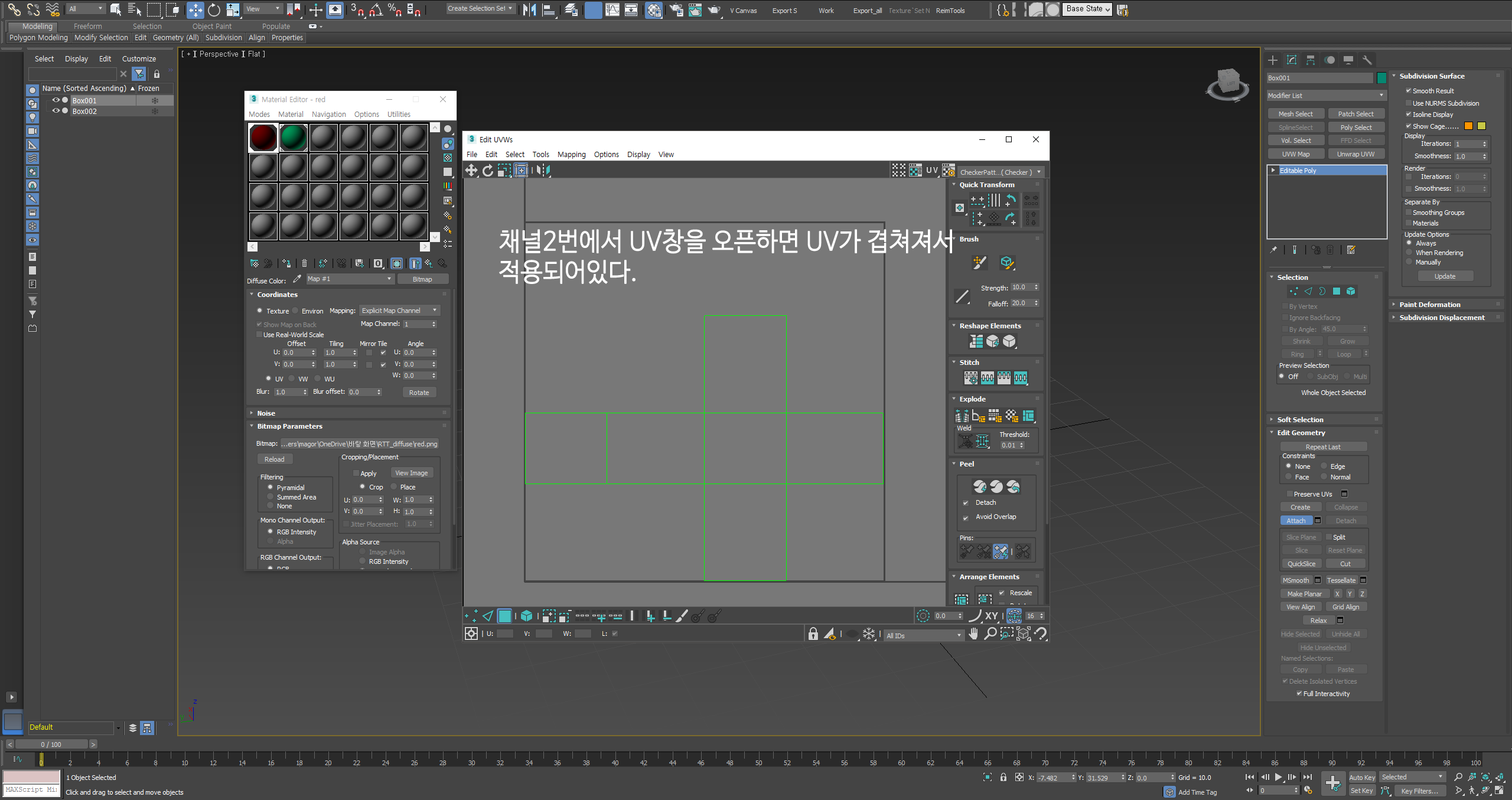The width and height of the screenshot is (1512, 800).
Task: Select Freeform Mode in Edit UVWs toolbar
Action: [522, 171]
